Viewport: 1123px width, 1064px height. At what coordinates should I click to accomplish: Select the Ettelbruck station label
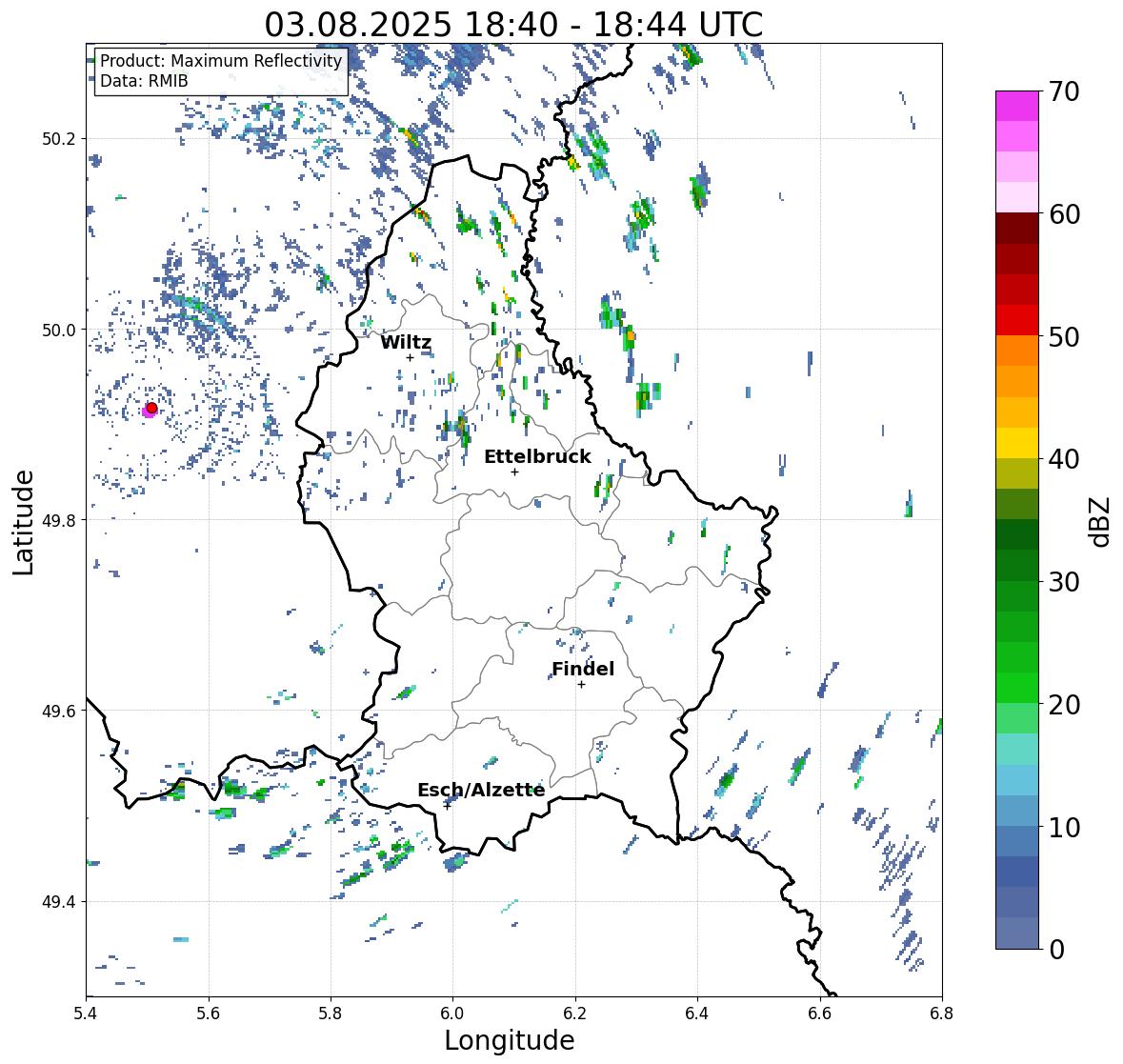click(537, 457)
